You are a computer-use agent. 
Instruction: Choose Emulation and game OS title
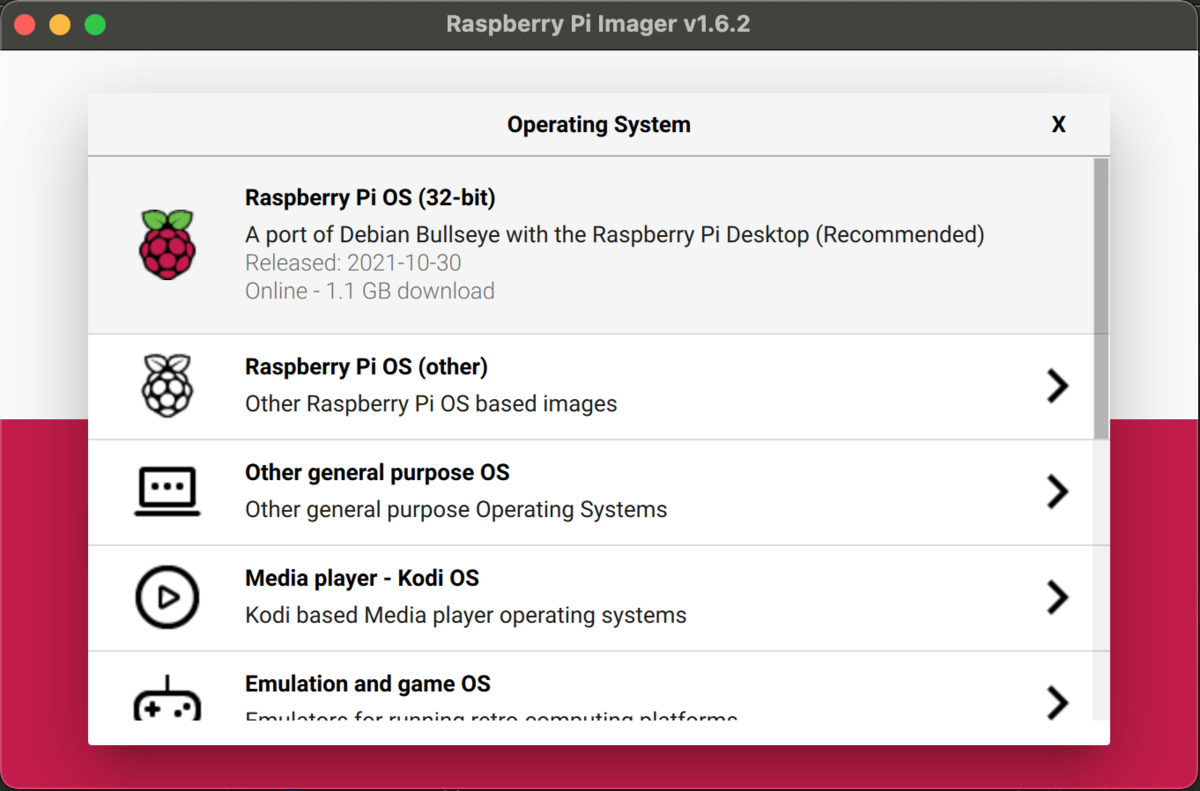tap(368, 684)
